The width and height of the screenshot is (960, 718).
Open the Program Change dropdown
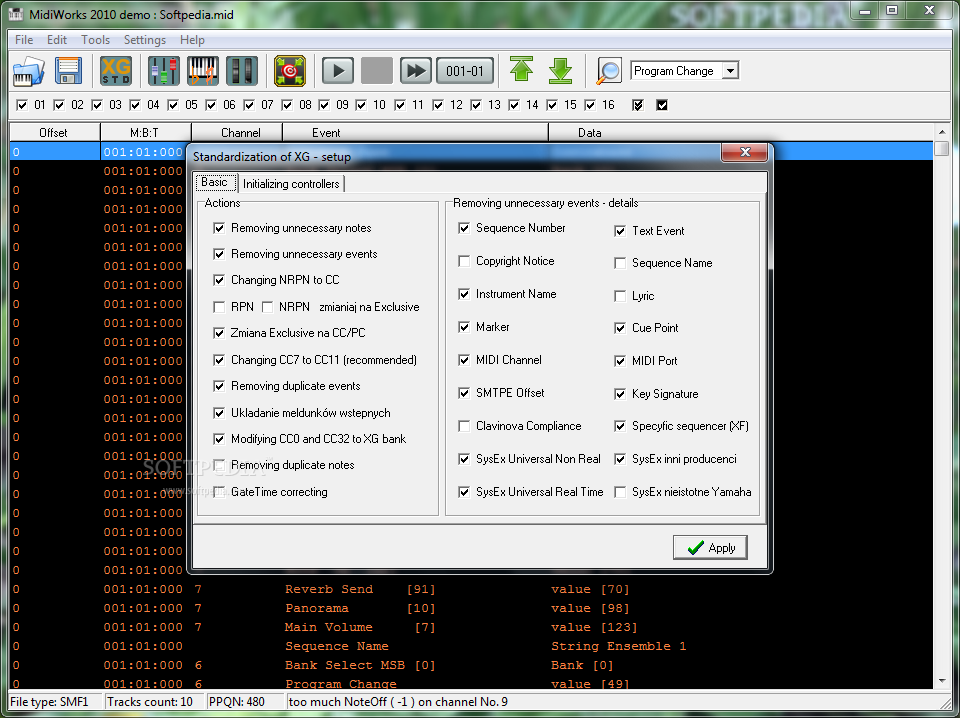coord(730,71)
